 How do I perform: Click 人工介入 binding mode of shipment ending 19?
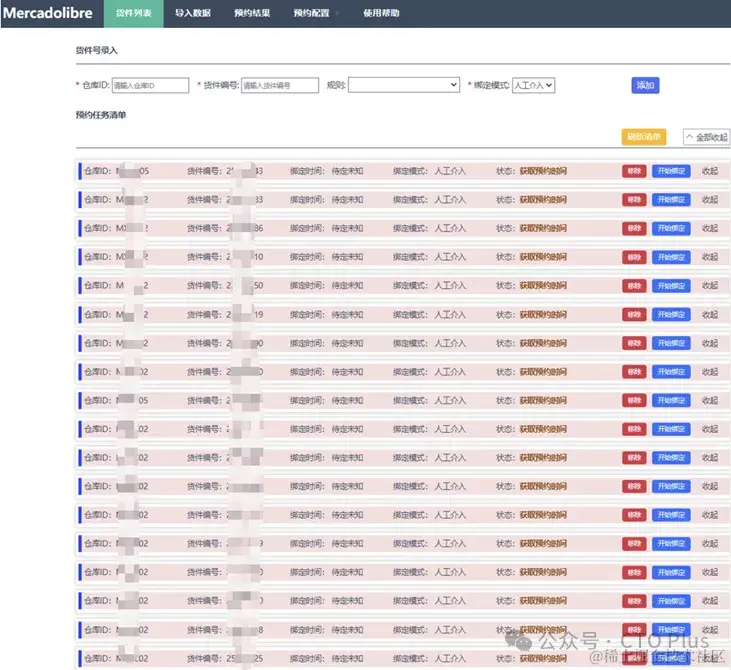[x=450, y=315]
